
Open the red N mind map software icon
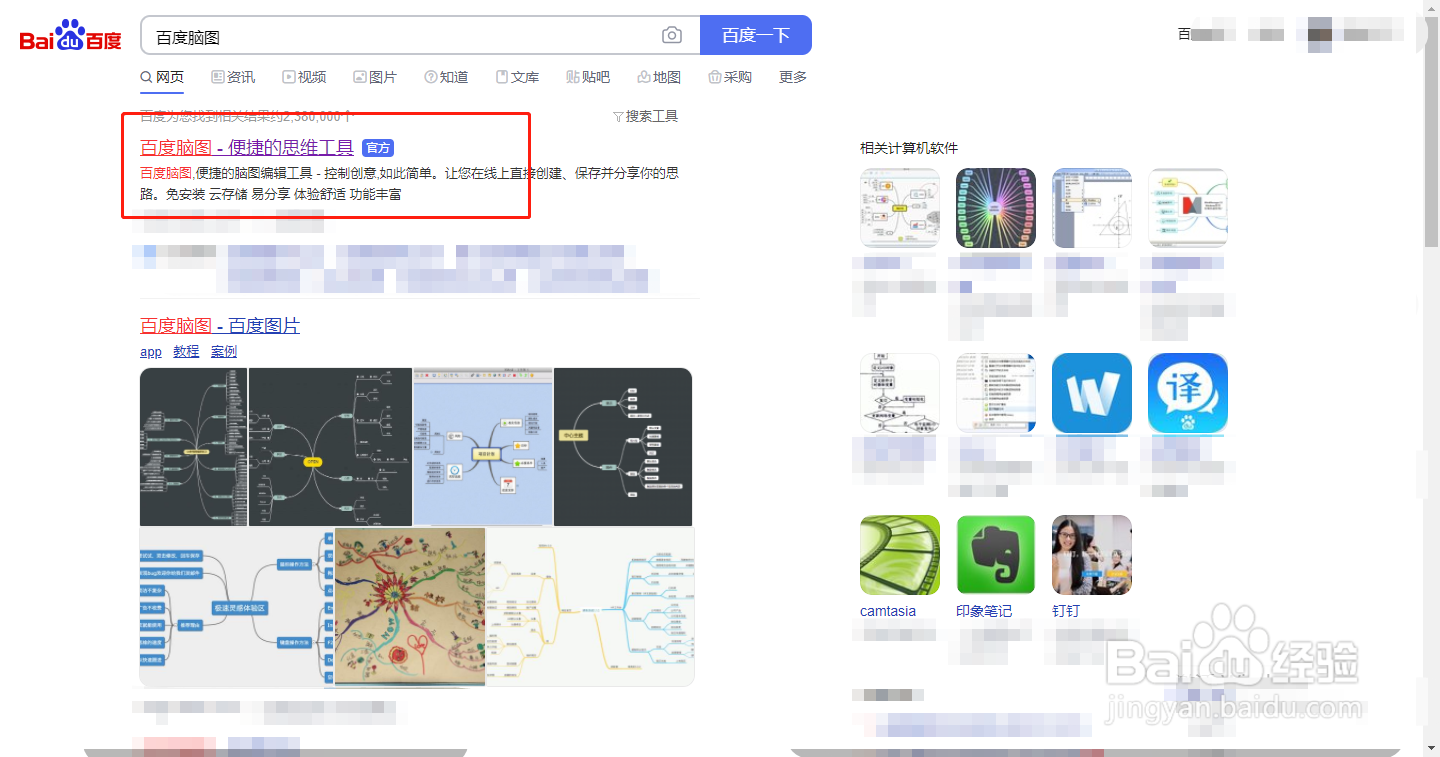pos(1188,208)
